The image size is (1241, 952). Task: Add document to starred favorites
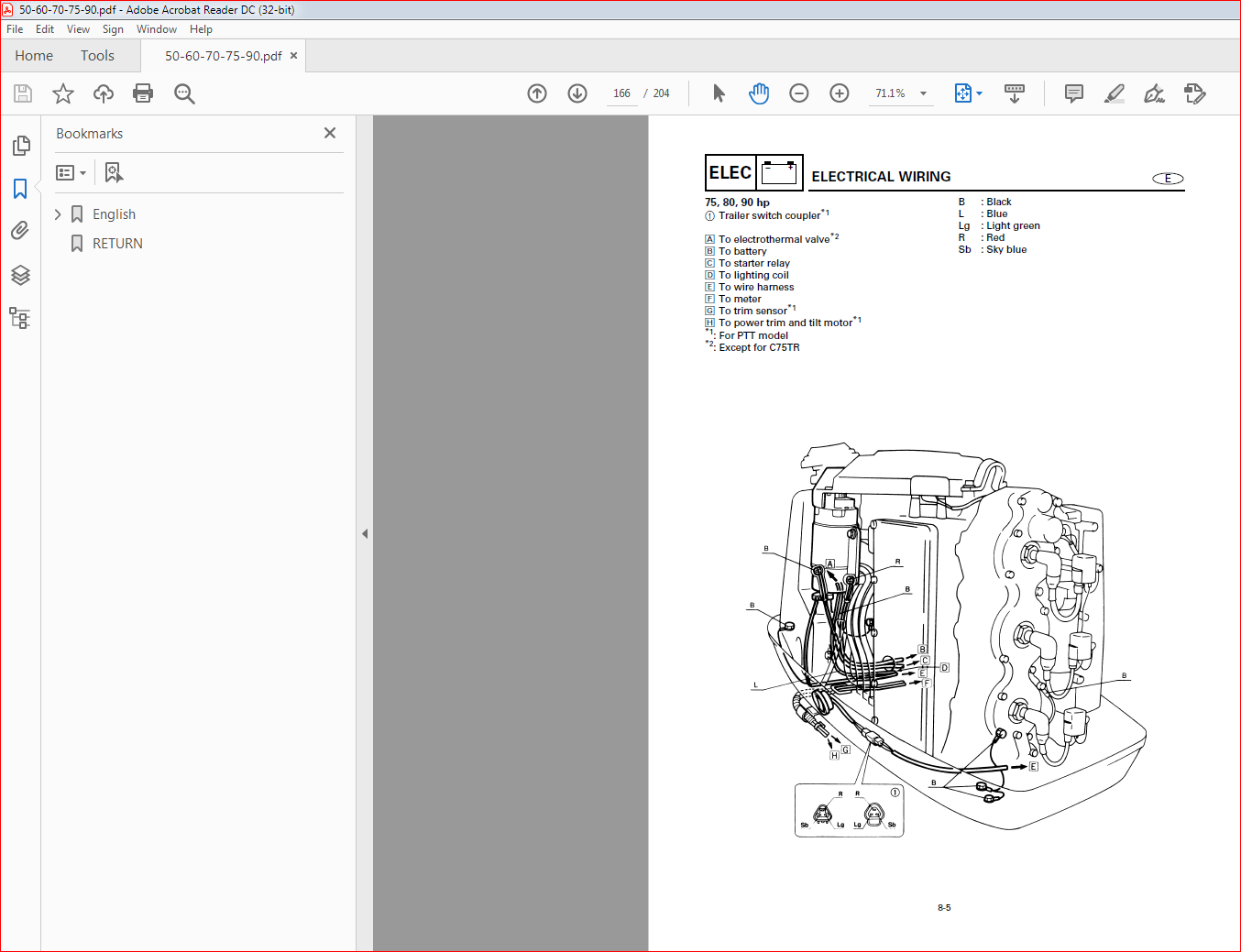click(63, 93)
